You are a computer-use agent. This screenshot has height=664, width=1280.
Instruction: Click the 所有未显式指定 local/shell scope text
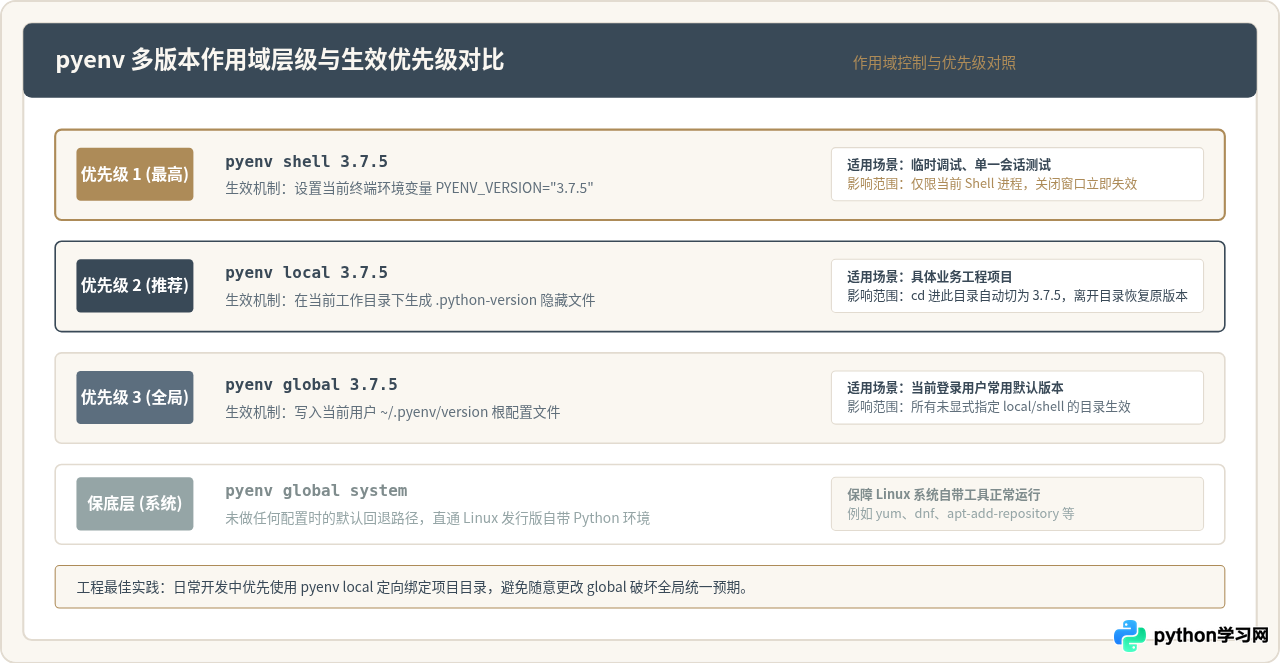click(x=989, y=407)
